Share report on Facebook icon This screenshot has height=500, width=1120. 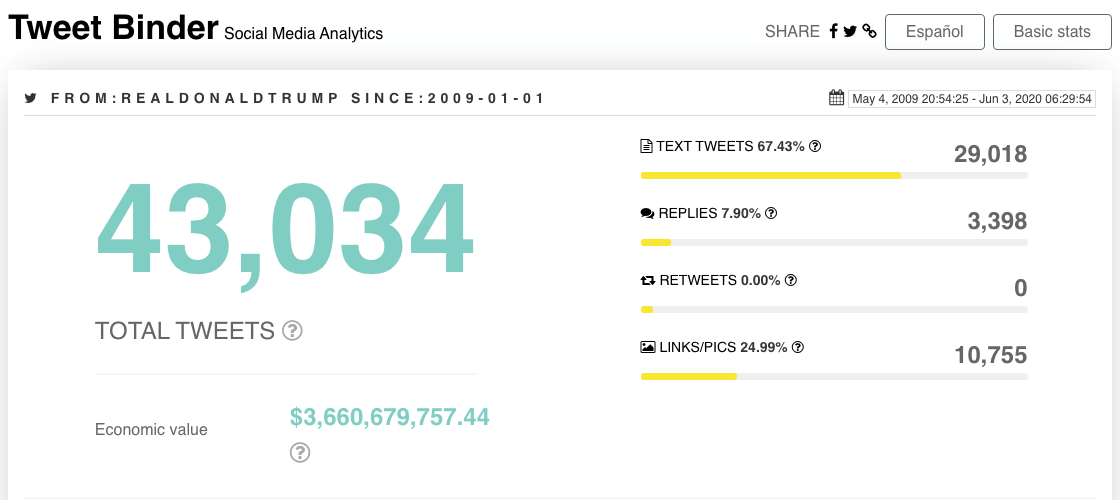tap(833, 31)
